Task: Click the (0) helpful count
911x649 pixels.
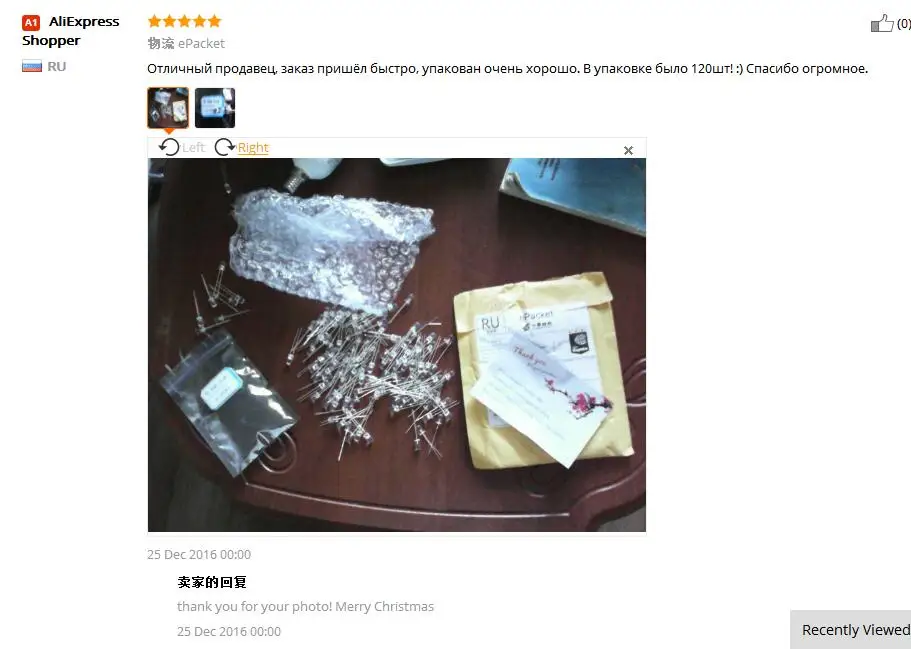Action: 903,24
